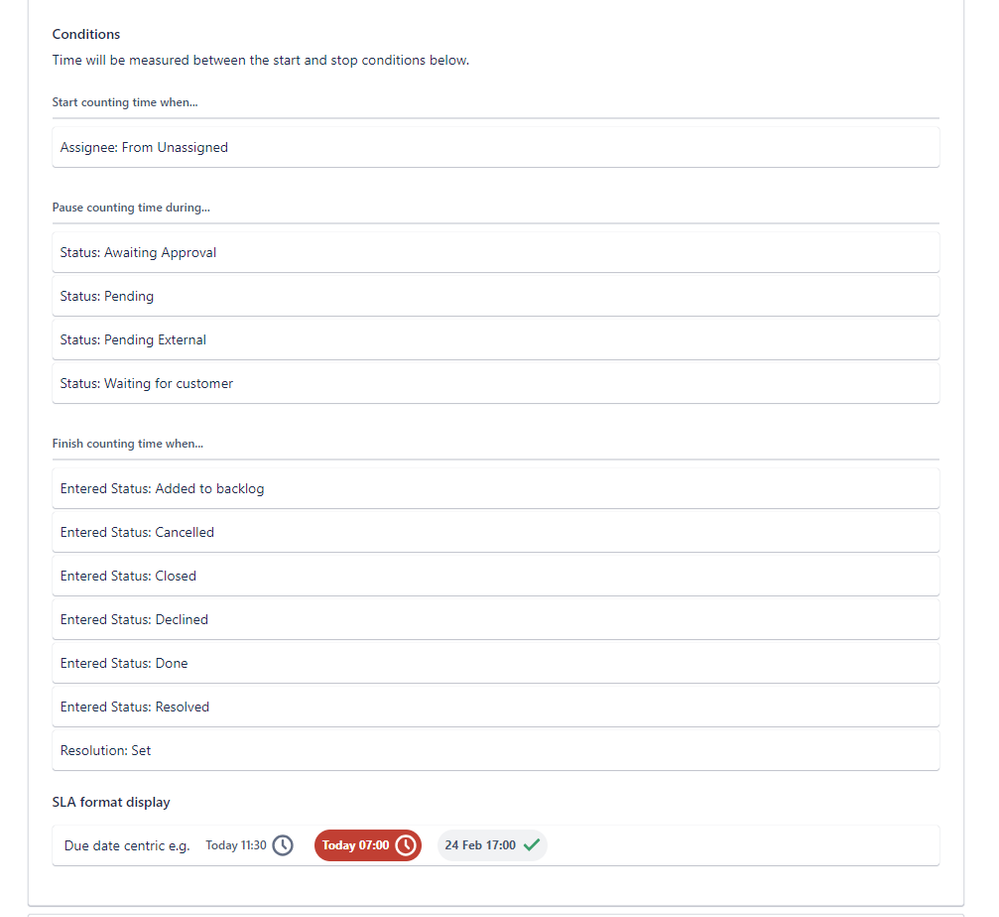Select the Status: Pending pause condition
The height and width of the screenshot is (917, 999).
(x=496, y=295)
